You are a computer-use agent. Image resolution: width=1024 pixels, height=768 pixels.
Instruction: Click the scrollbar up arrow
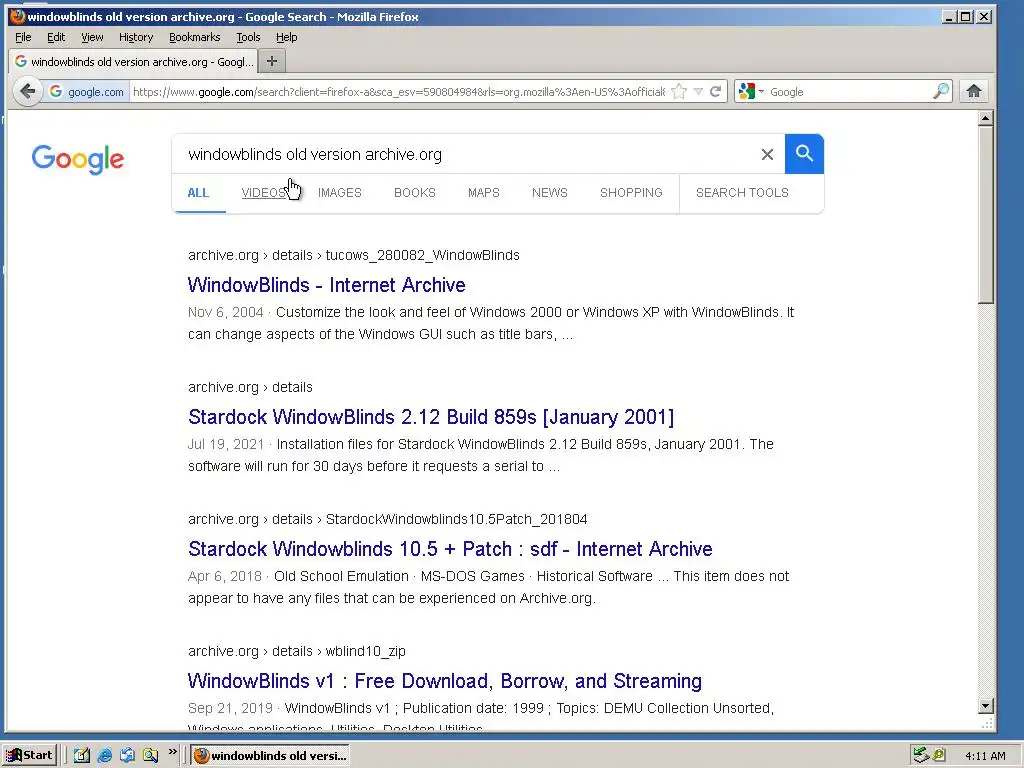(985, 118)
